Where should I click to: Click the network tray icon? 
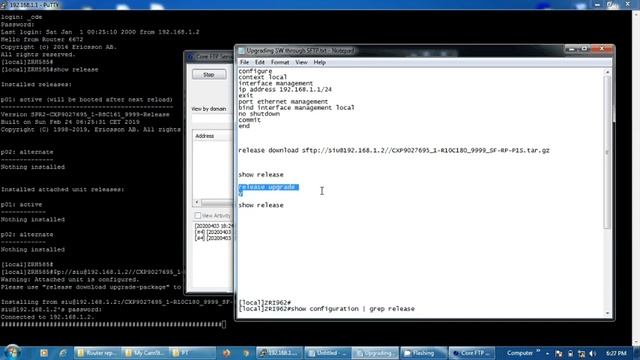581,353
